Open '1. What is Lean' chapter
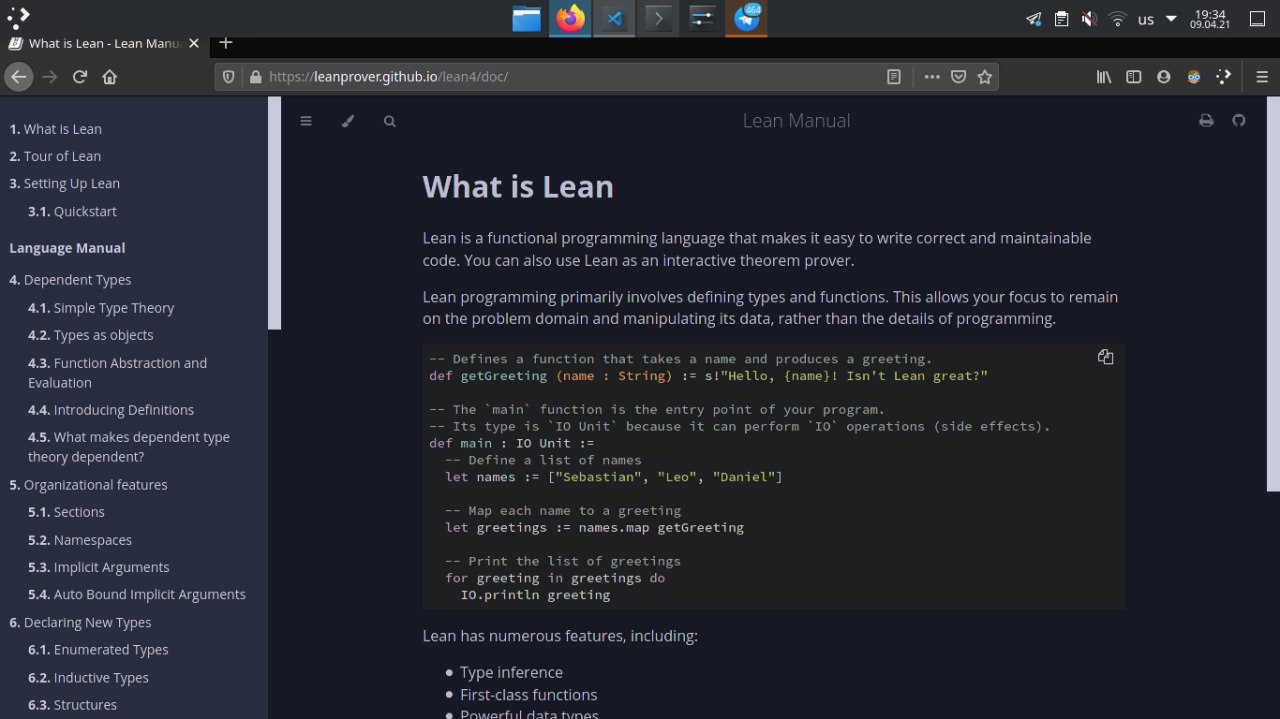The width and height of the screenshot is (1280, 719). point(55,129)
